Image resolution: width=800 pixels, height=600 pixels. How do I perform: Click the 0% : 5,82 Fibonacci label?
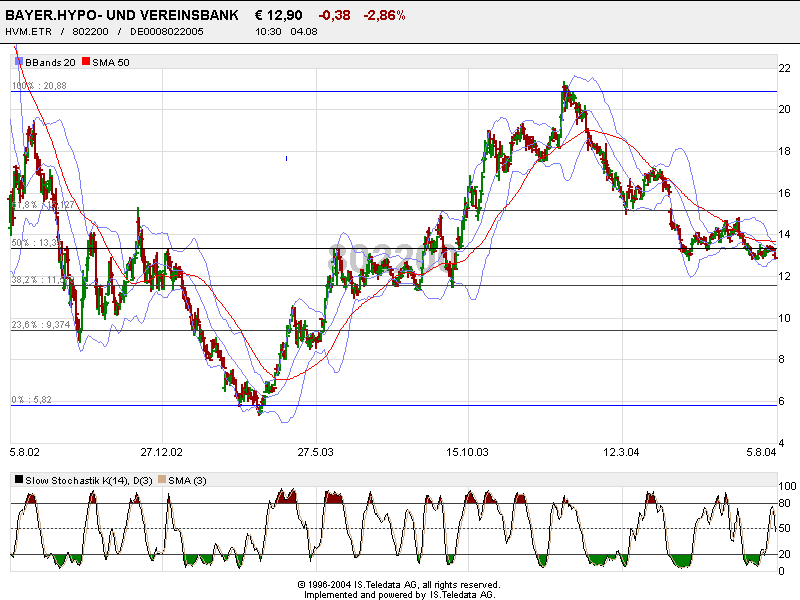coord(32,399)
